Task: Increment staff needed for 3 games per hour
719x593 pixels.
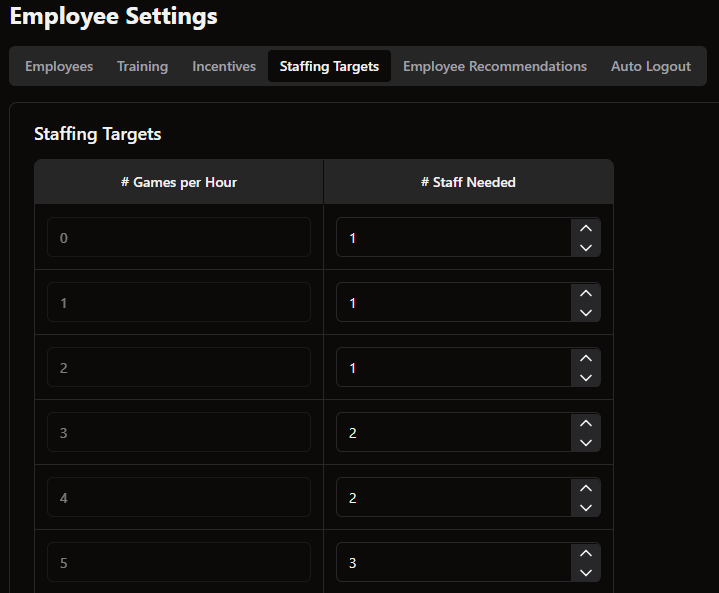Action: coord(586,423)
